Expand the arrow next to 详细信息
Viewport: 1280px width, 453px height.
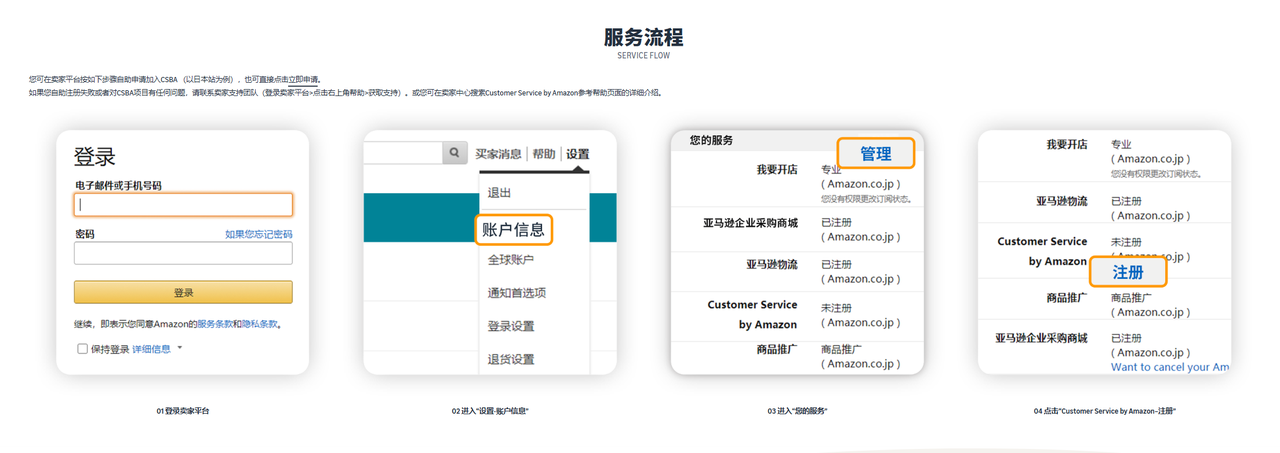[x=180, y=349]
